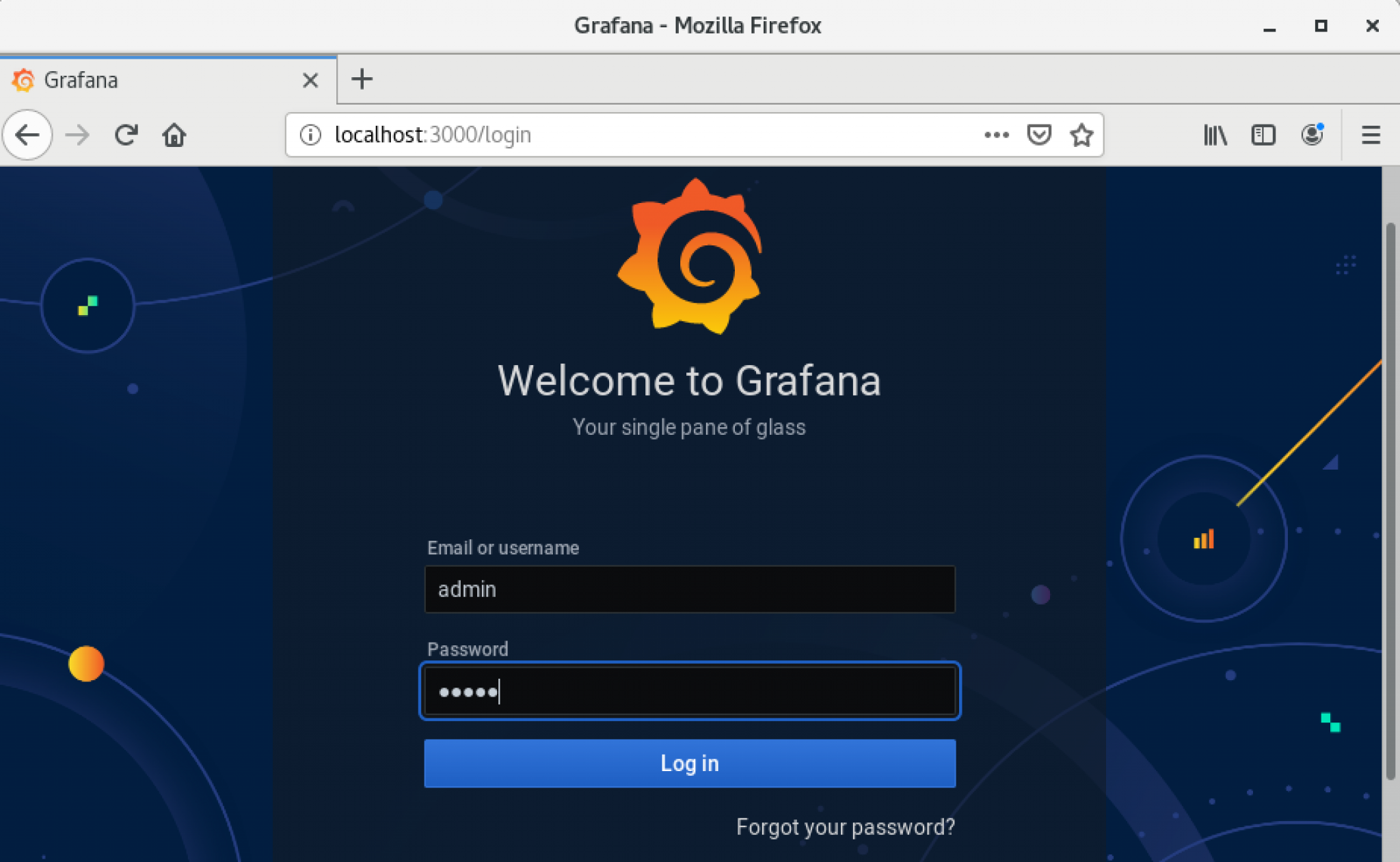This screenshot has width=1400, height=862.
Task: Close the Firefox window
Action: (x=1372, y=26)
